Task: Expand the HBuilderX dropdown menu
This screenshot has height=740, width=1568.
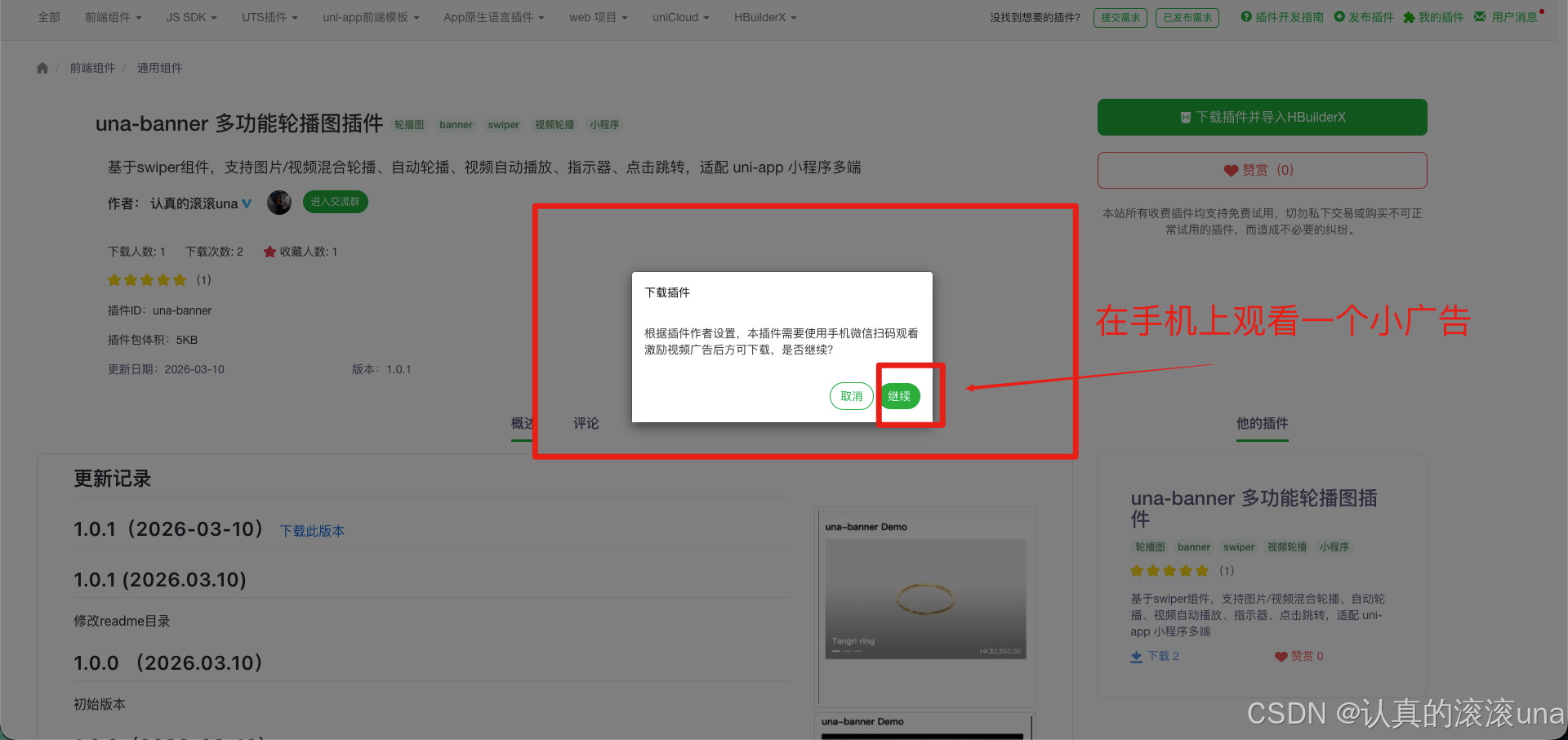Action: [x=765, y=17]
